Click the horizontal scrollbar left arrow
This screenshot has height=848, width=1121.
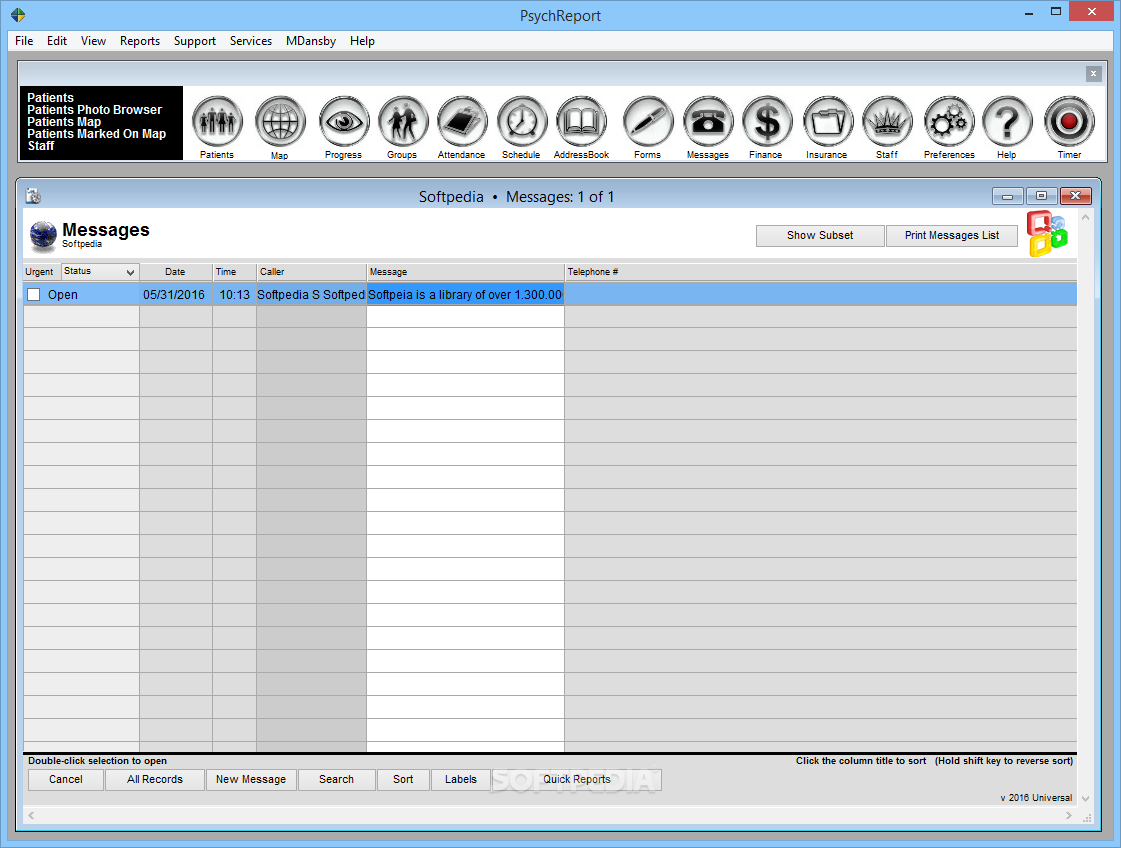[31, 815]
